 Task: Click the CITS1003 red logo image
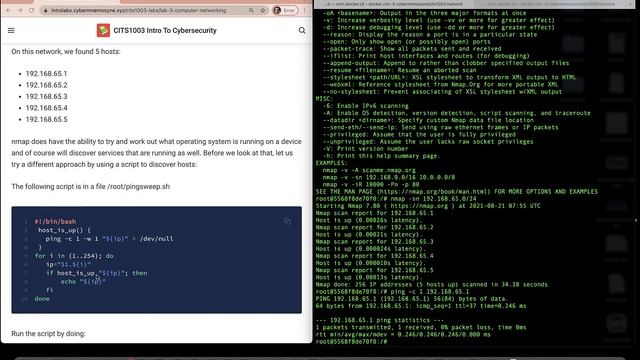[x=103, y=30]
